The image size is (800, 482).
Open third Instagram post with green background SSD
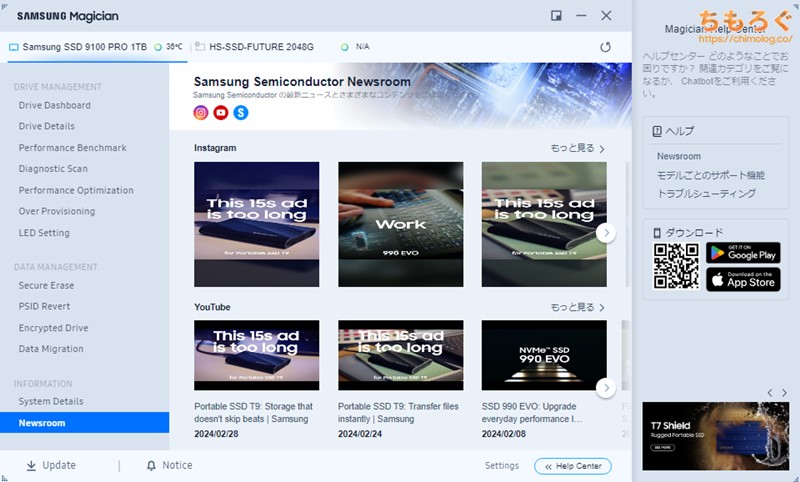coord(544,224)
